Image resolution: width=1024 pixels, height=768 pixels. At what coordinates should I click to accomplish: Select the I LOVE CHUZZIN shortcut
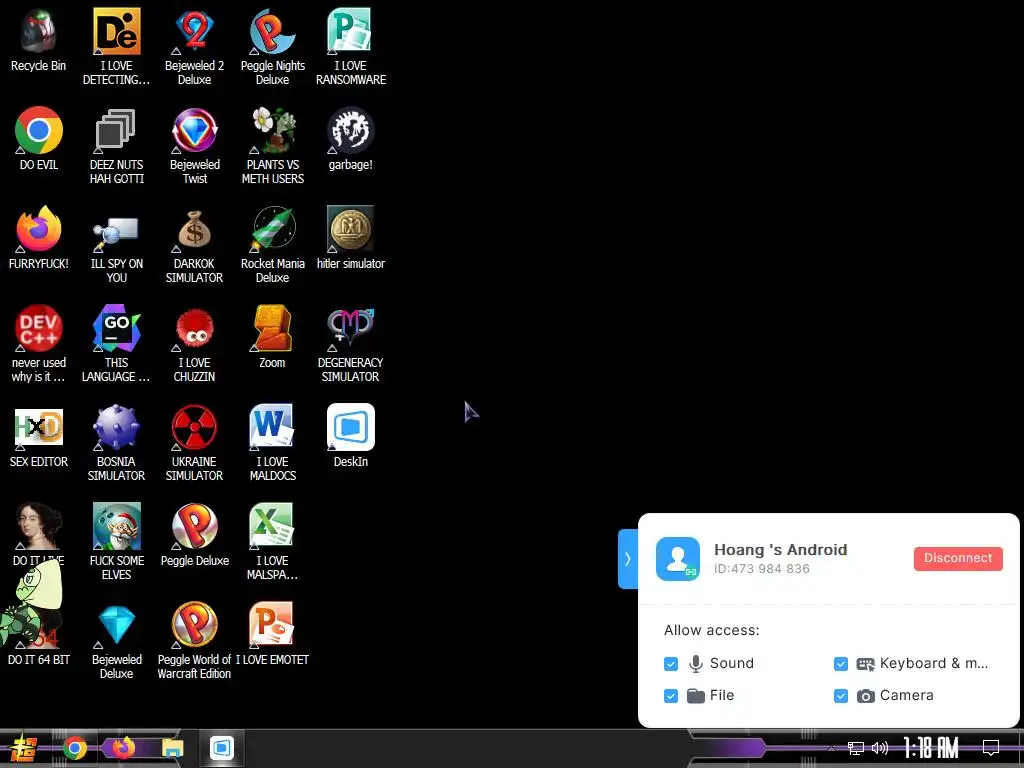coord(195,344)
